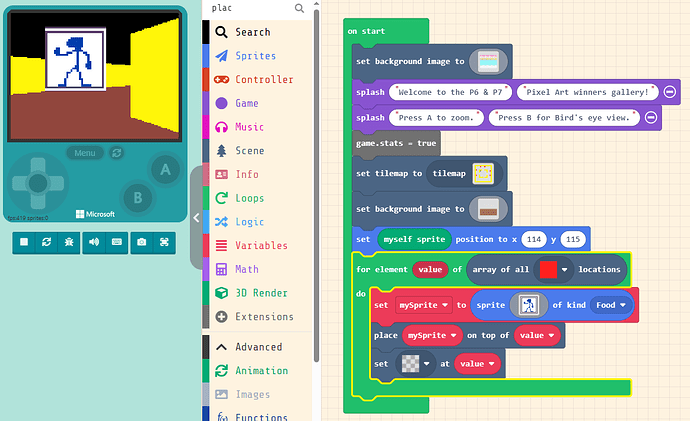The height and width of the screenshot is (421, 690).
Task: Edit the tilemap image thumbnail
Action: (483, 173)
